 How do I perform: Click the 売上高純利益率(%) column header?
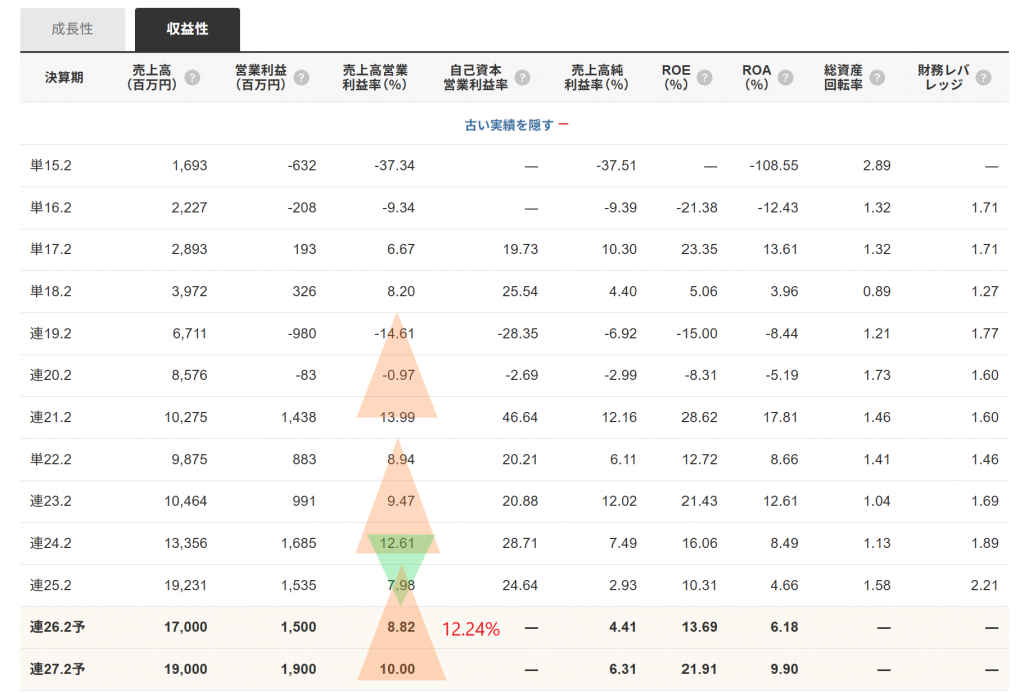(596, 78)
